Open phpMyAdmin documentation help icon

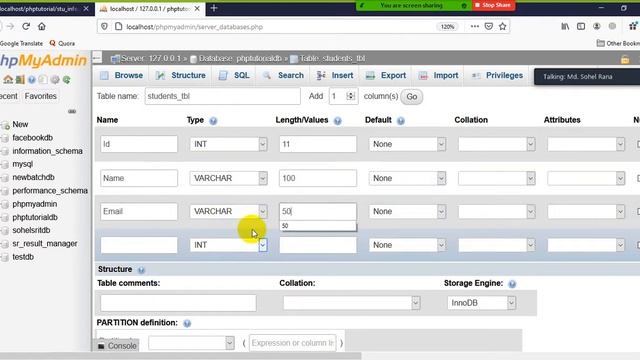(31, 80)
